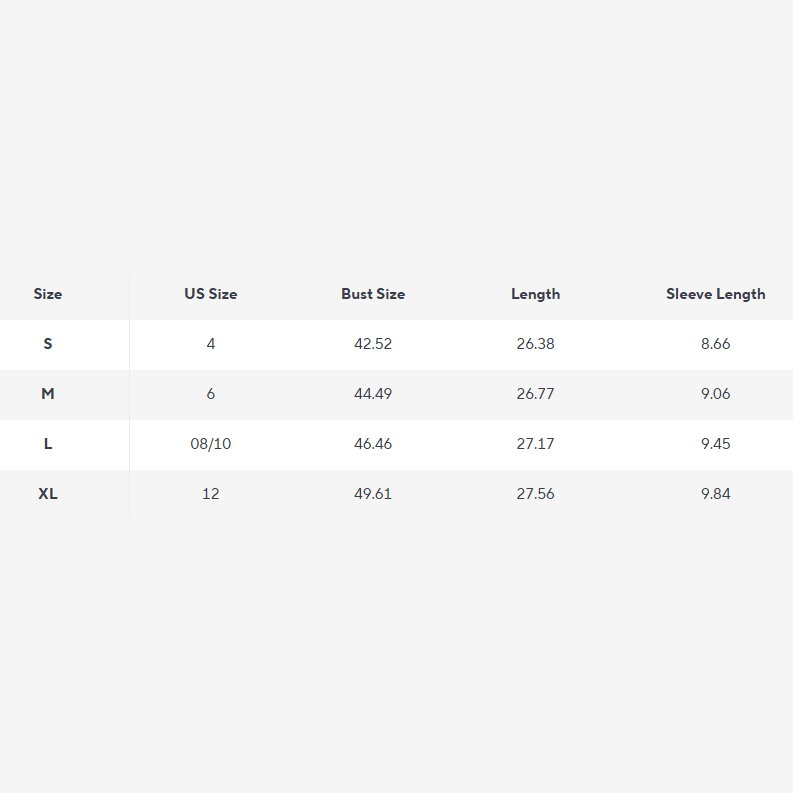The image size is (793, 793).
Task: Click the Sleeve Length header
Action: click(715, 294)
